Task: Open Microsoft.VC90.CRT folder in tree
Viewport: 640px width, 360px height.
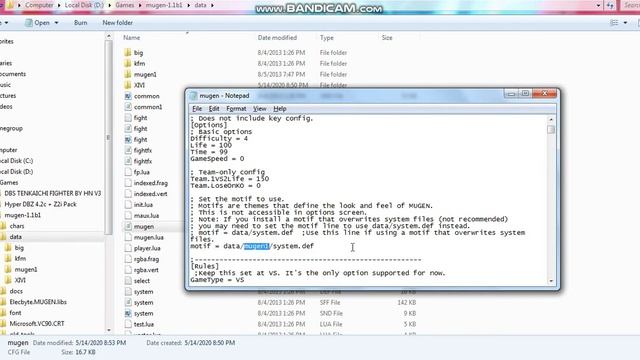Action: [x=37, y=323]
